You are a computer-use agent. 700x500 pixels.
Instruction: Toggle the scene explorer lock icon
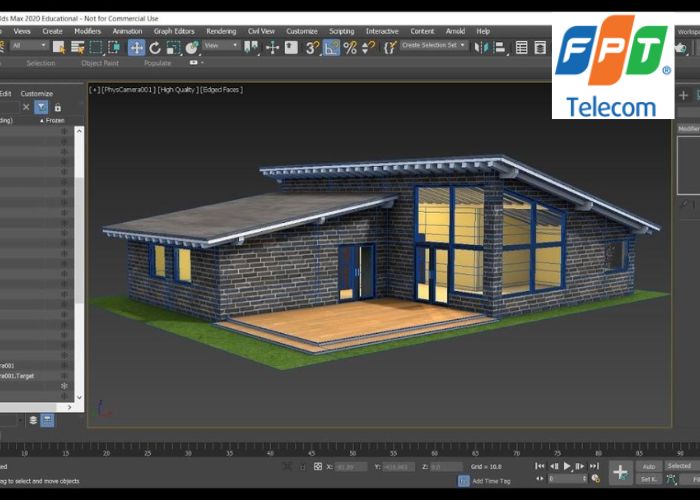click(x=58, y=107)
